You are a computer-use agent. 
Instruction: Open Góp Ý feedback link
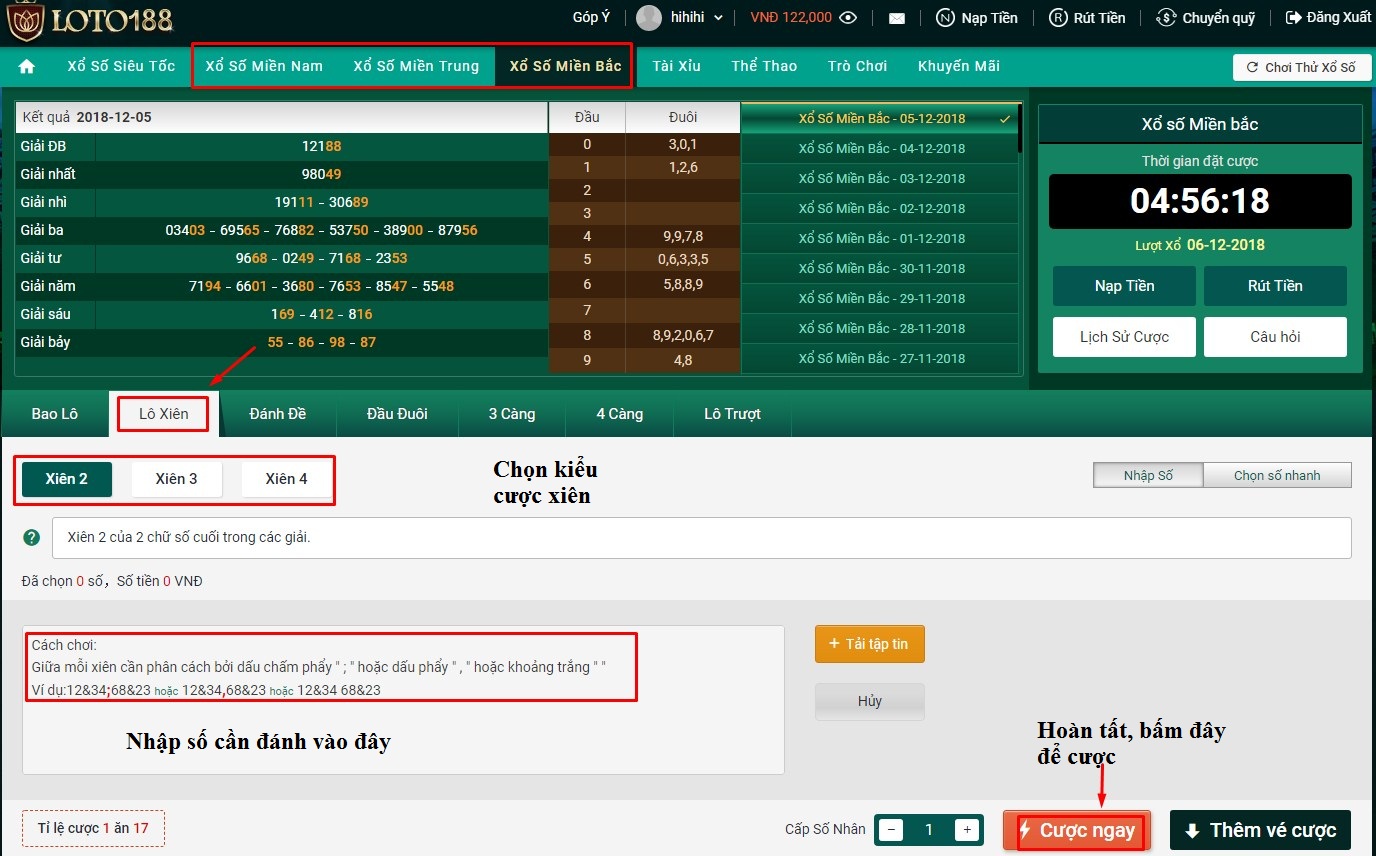tap(592, 18)
